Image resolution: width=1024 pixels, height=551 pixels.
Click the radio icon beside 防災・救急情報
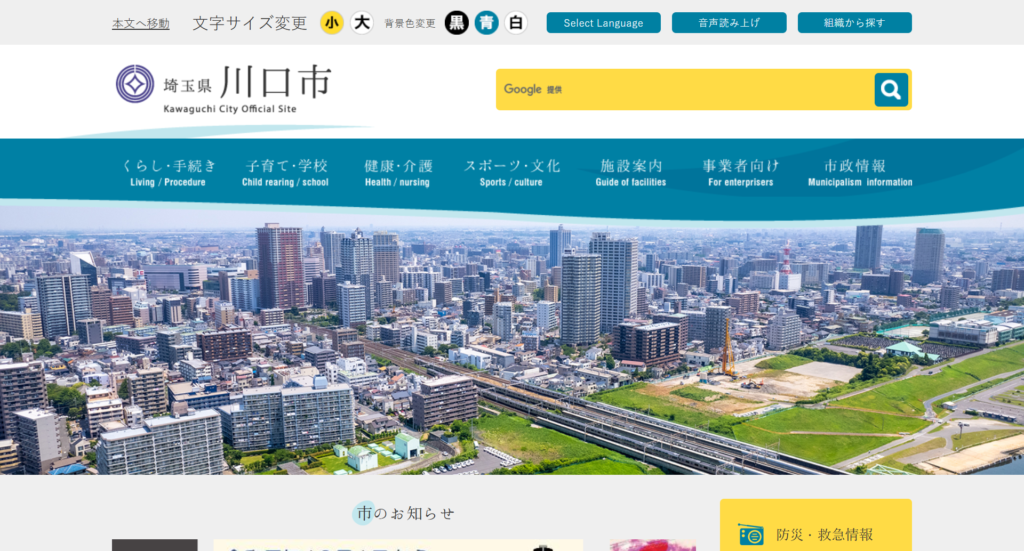coord(750,535)
